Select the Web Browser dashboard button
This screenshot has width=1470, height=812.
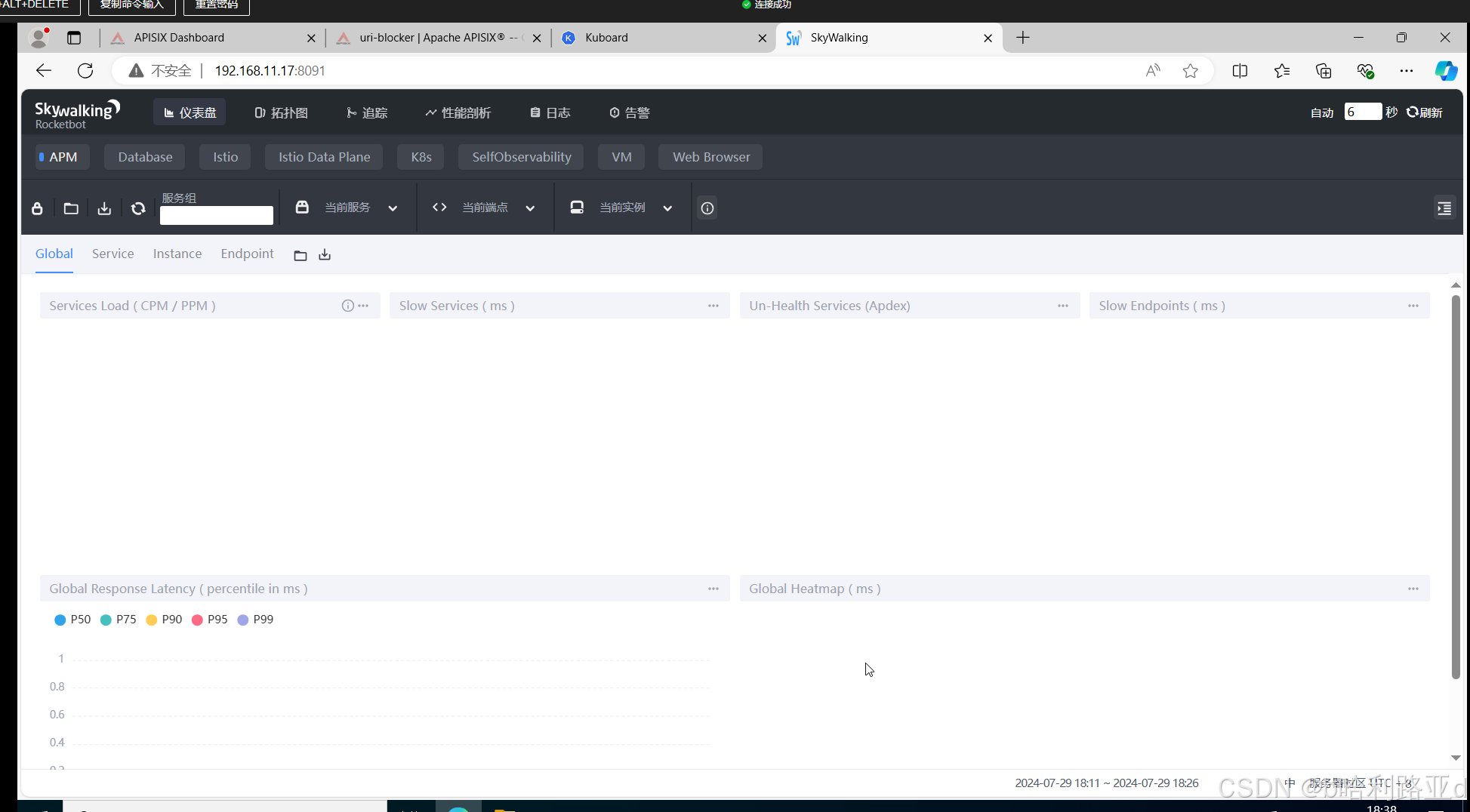[x=710, y=157]
